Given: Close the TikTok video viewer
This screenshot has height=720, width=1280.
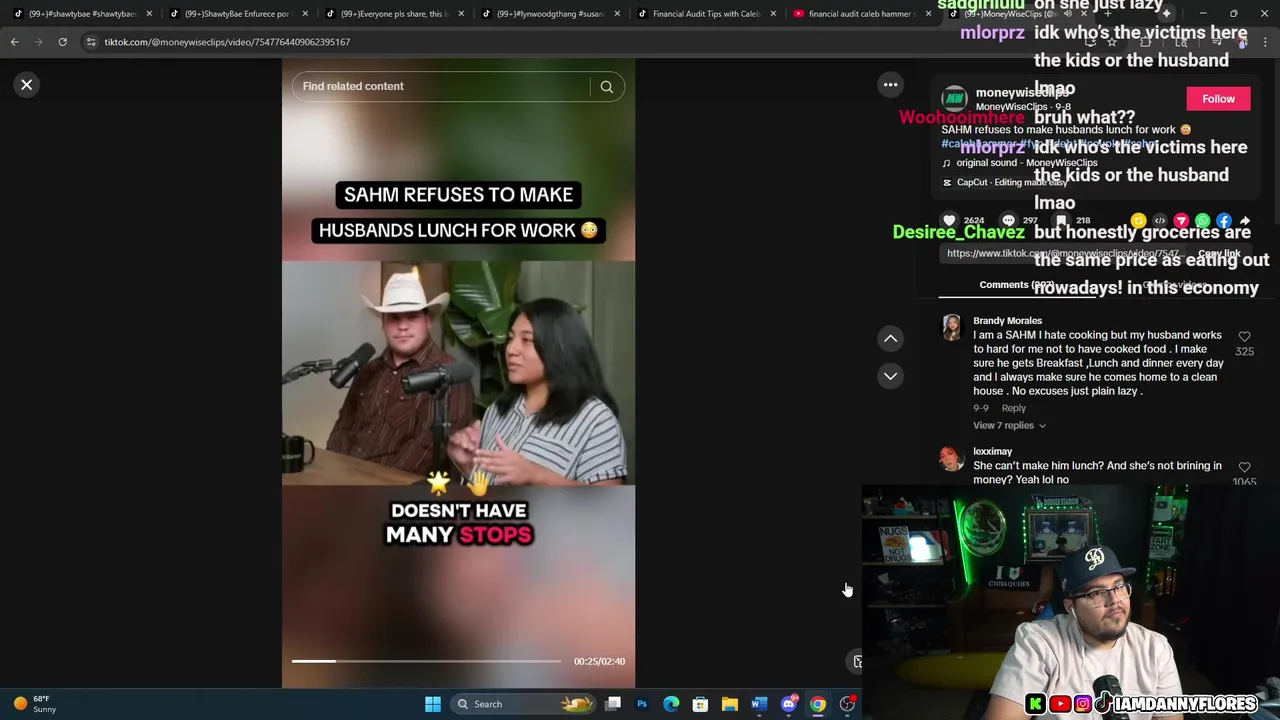Looking at the screenshot, I should (x=27, y=85).
